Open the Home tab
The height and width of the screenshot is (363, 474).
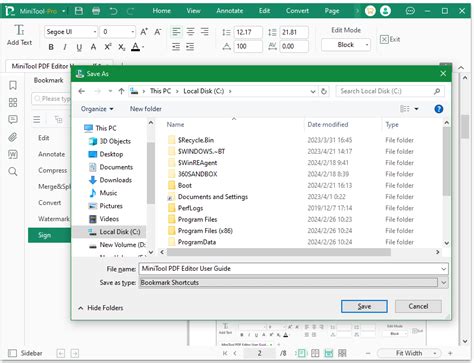(162, 11)
